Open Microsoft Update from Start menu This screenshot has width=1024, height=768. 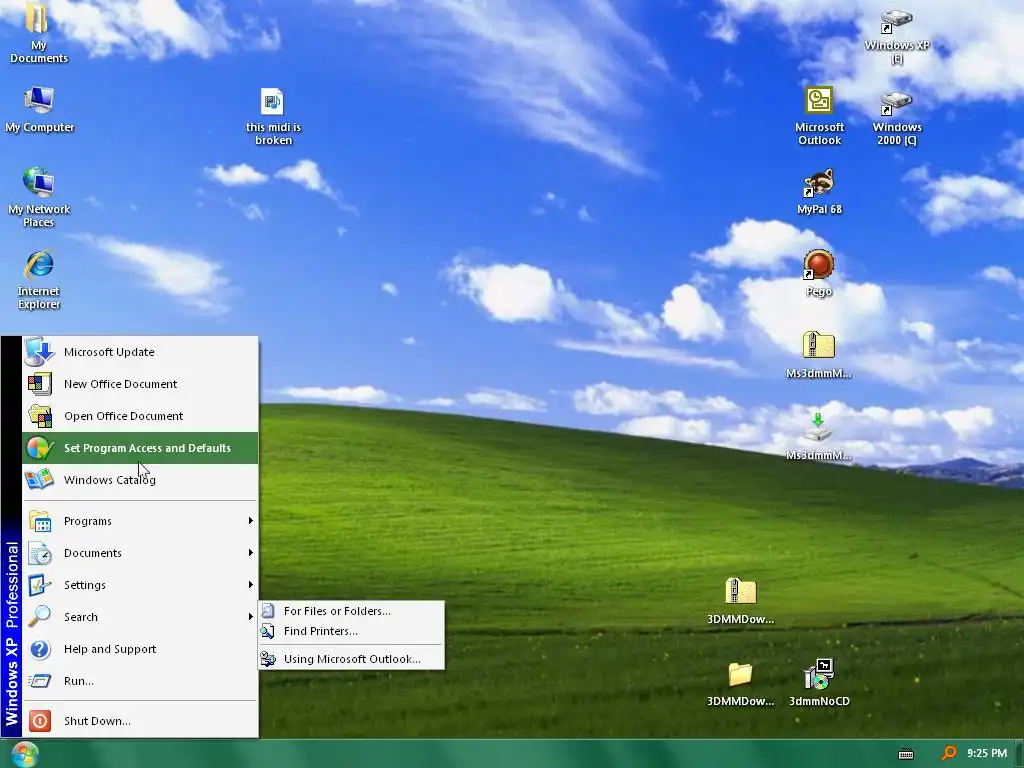tap(140, 352)
